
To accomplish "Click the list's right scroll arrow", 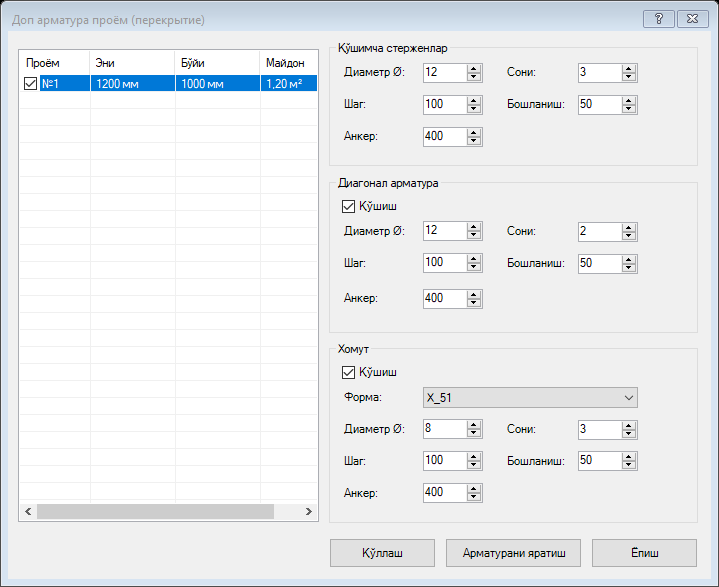I will pyautogui.click(x=309, y=511).
